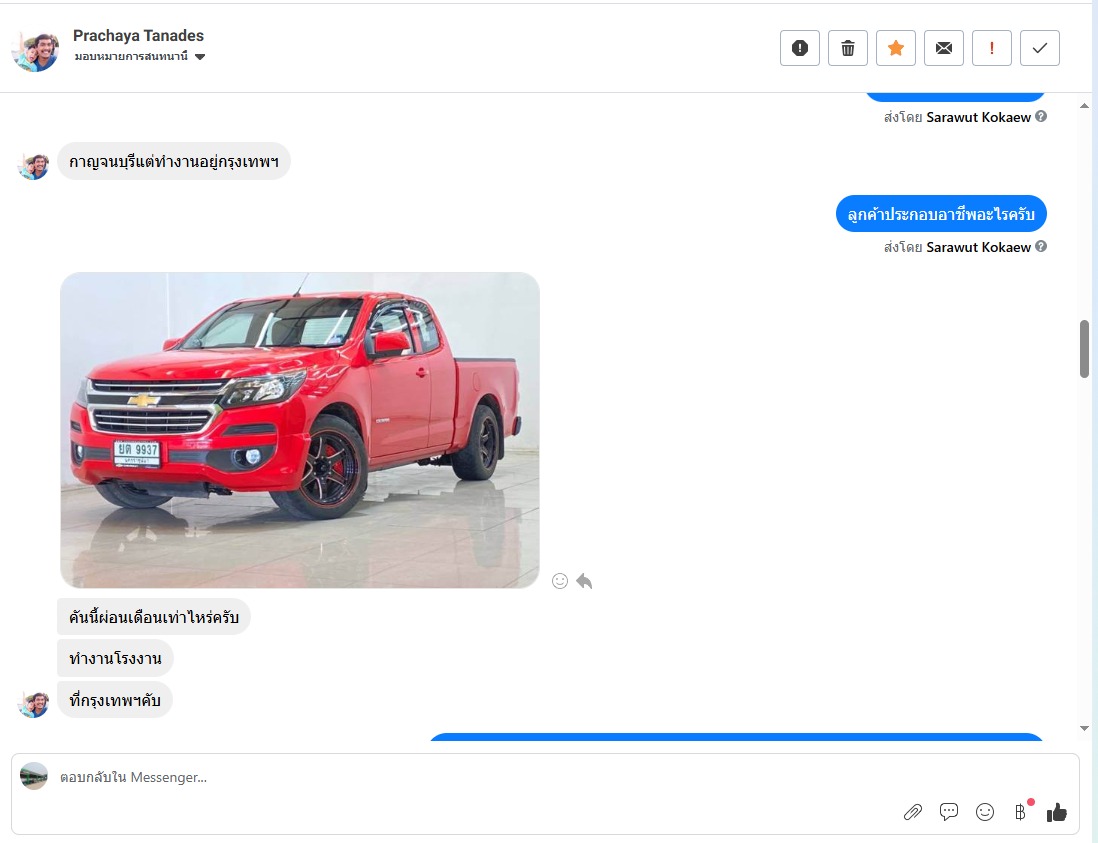1098x843 pixels.
Task: Mark conversation unread with envelope icon
Action: (943, 48)
